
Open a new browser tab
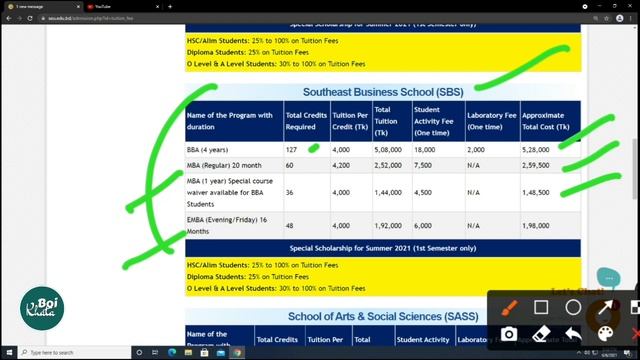tap(170, 7)
